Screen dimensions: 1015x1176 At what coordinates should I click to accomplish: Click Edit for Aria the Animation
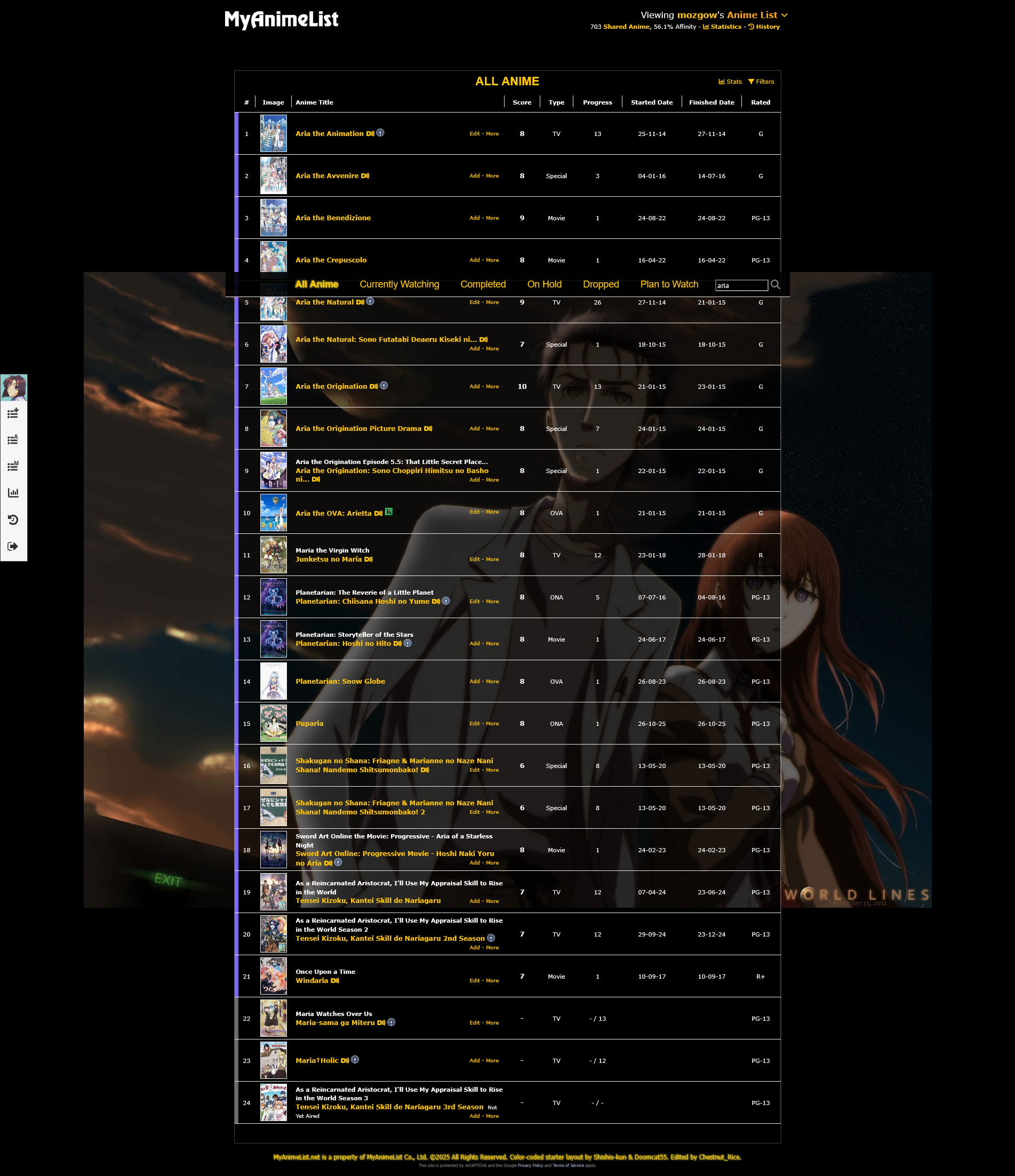[475, 134]
